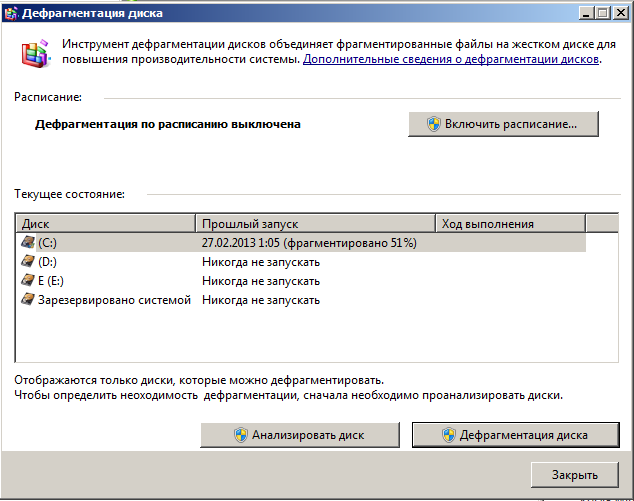Open Включить расписание settings
The width and height of the screenshot is (634, 501).
click(x=503, y=124)
